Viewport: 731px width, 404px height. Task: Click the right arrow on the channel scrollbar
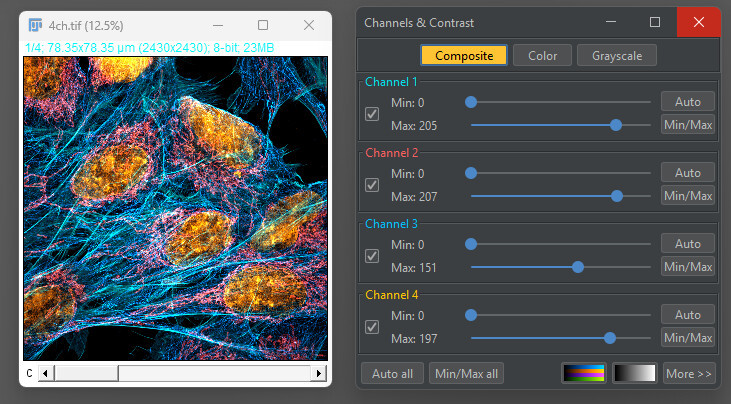pyautogui.click(x=319, y=373)
